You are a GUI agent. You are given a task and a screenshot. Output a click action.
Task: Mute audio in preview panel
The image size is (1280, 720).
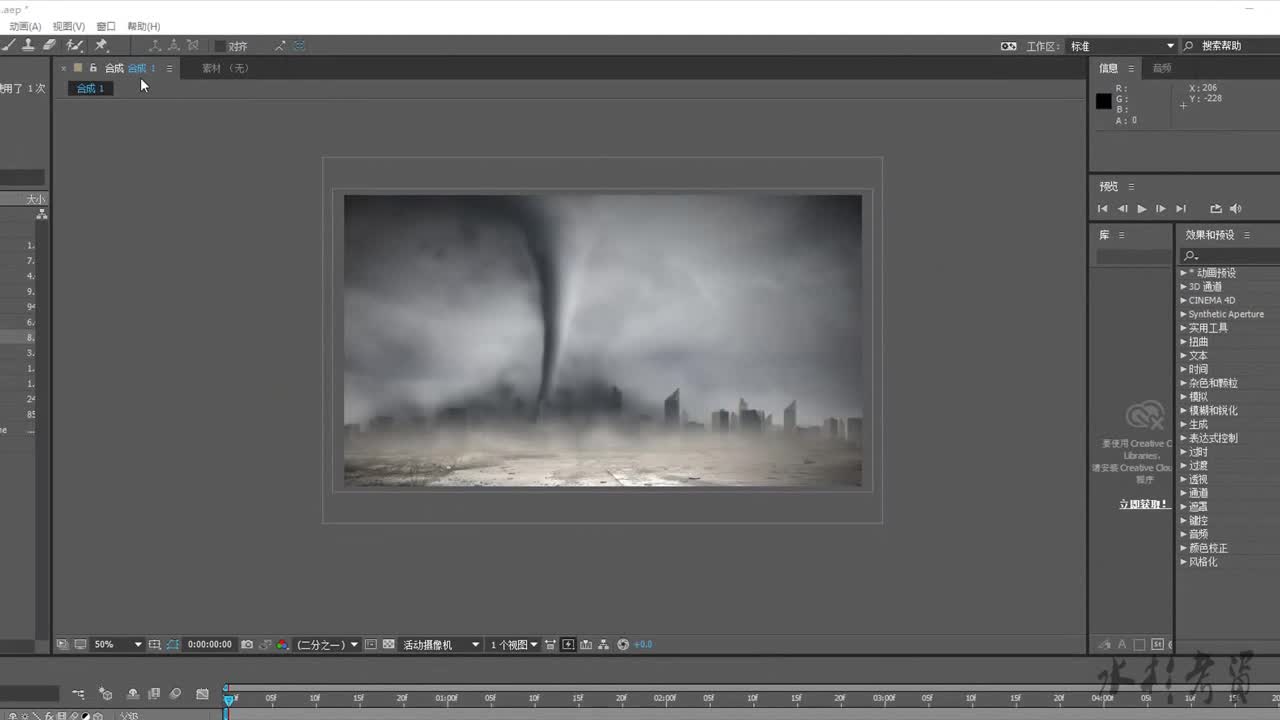(1235, 209)
